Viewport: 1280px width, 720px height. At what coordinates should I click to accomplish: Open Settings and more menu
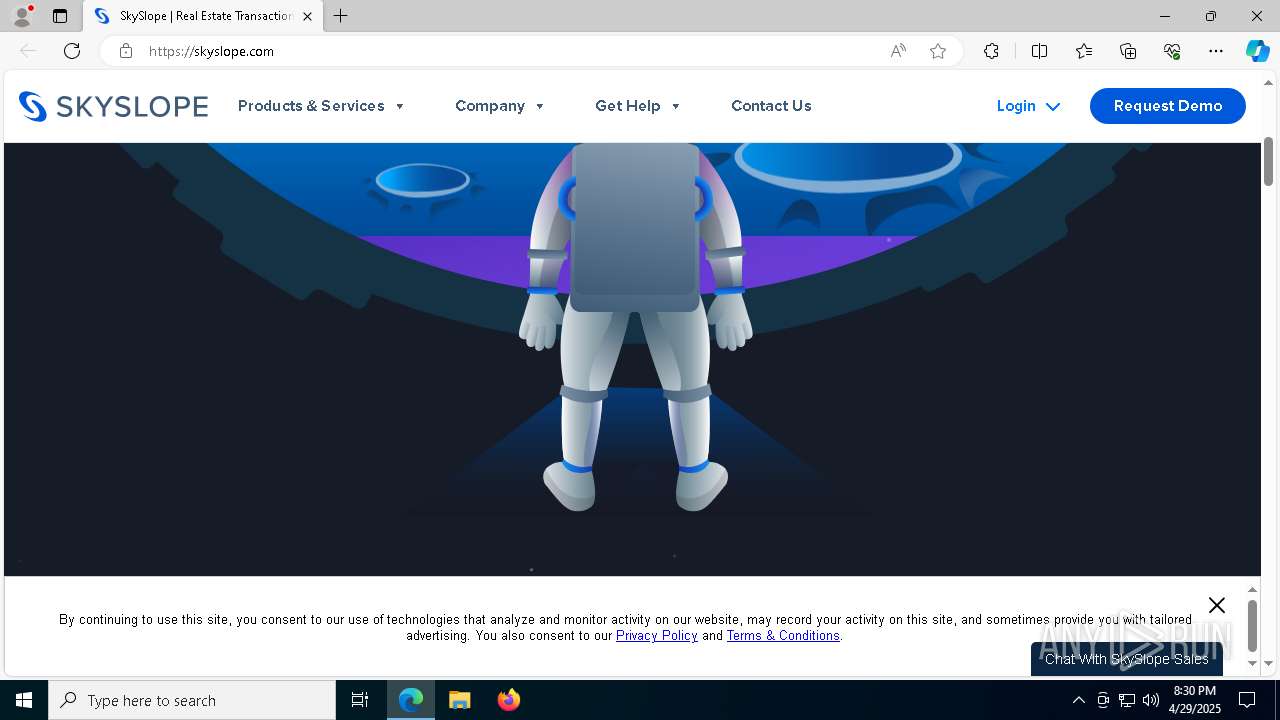(x=1216, y=51)
